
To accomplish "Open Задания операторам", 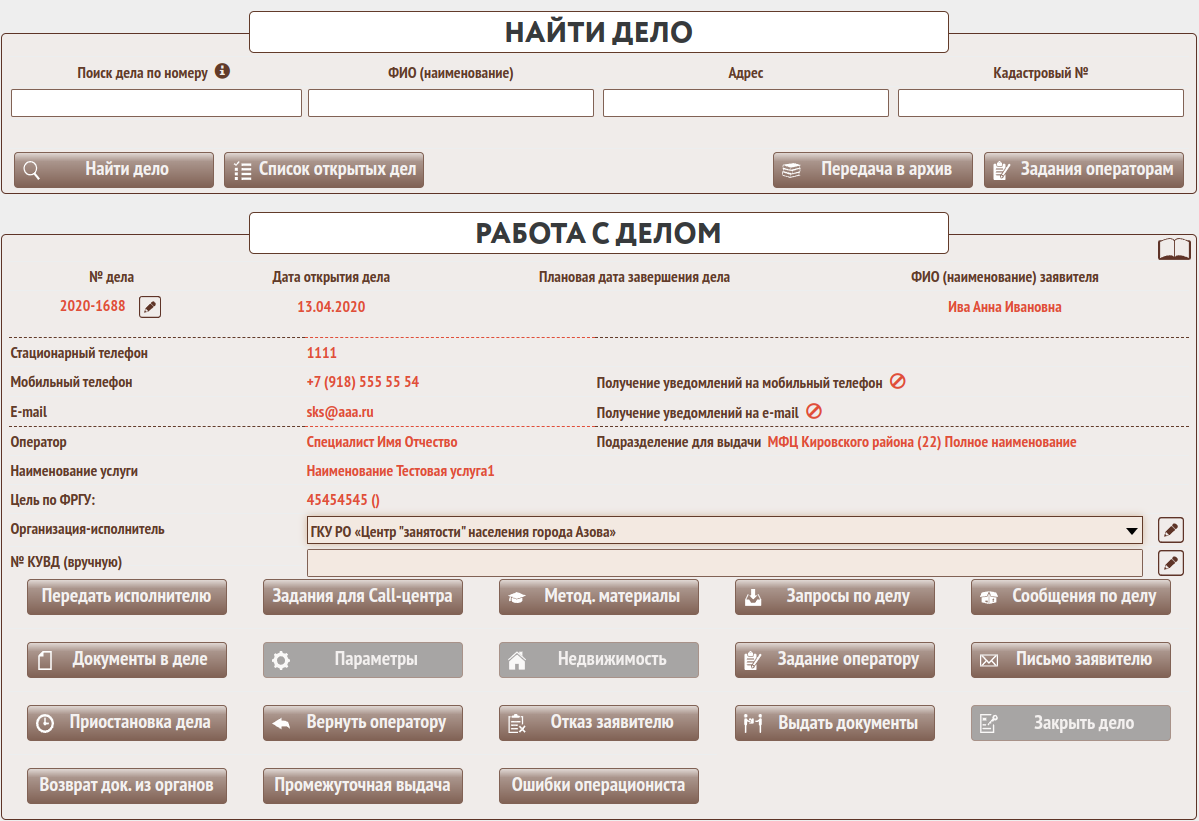I will point(1084,170).
